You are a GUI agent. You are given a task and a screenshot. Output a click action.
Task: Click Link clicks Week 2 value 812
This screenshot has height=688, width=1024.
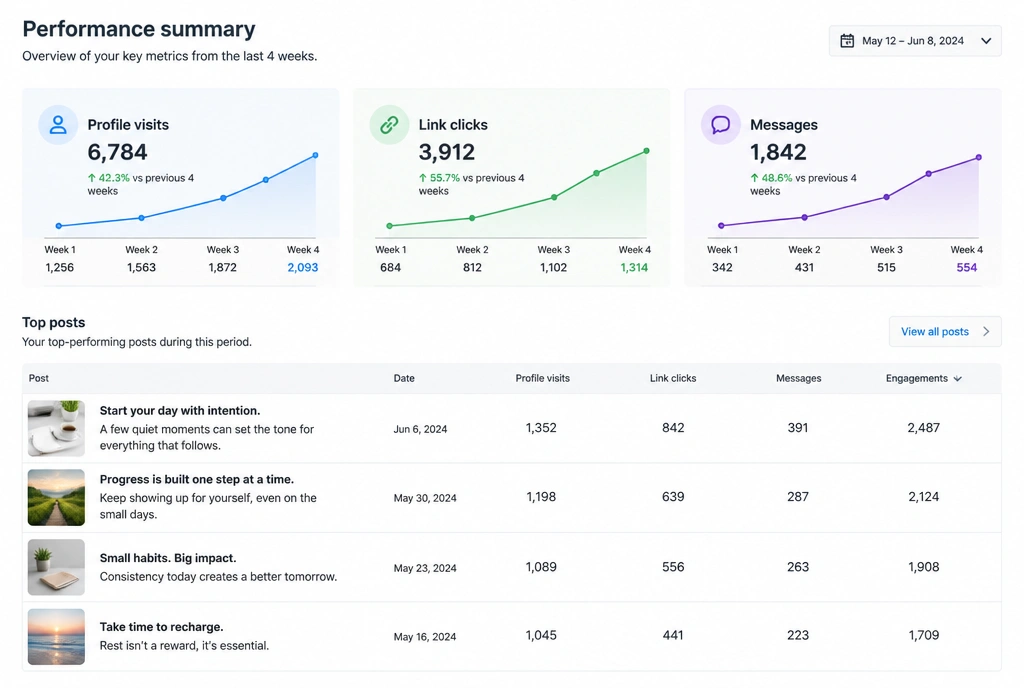click(x=472, y=268)
